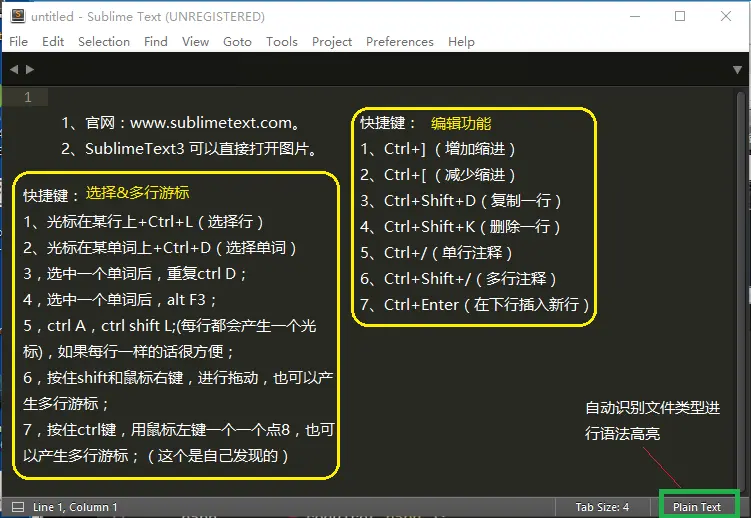Click the Line 1, Column 1 status
This screenshot has height=518, width=751.
coord(75,507)
